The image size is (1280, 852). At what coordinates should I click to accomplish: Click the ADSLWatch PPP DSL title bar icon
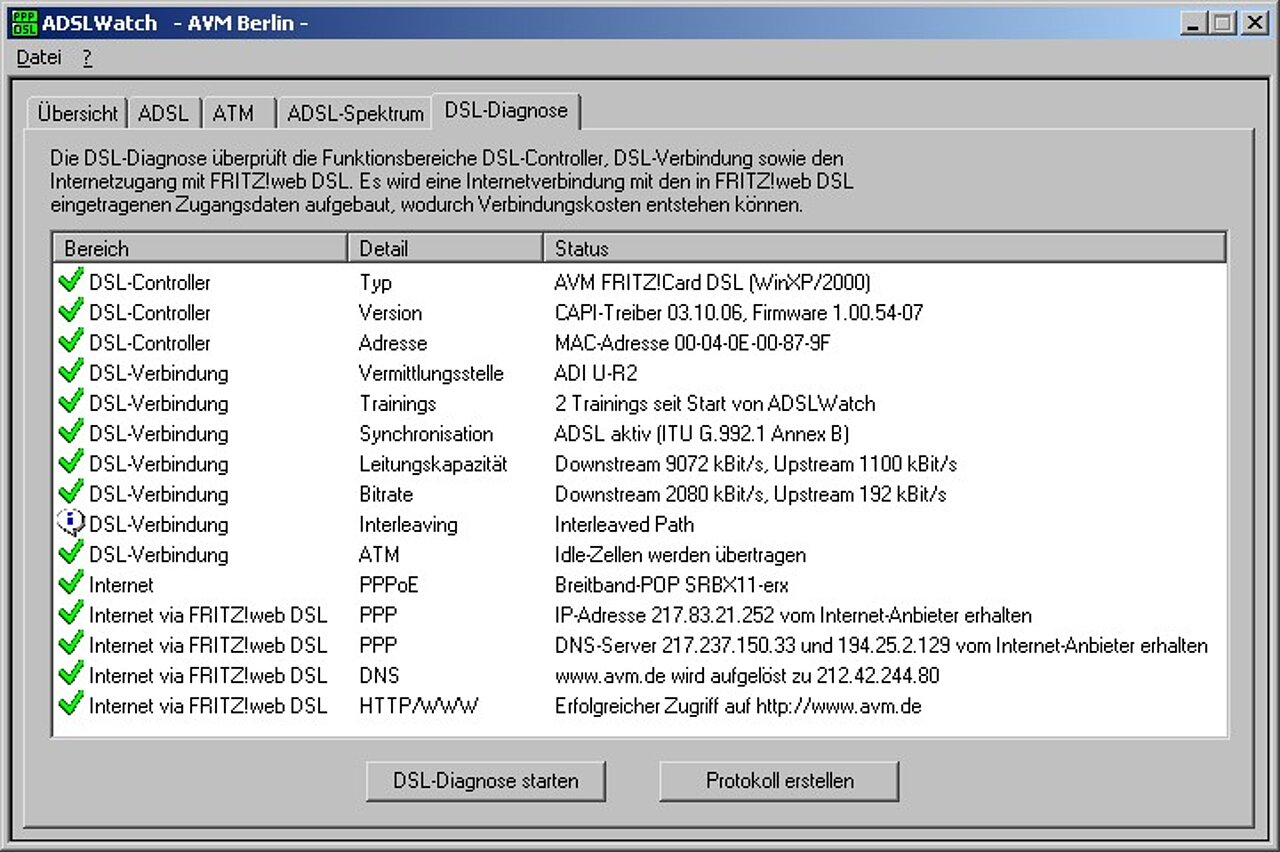click(x=25, y=23)
